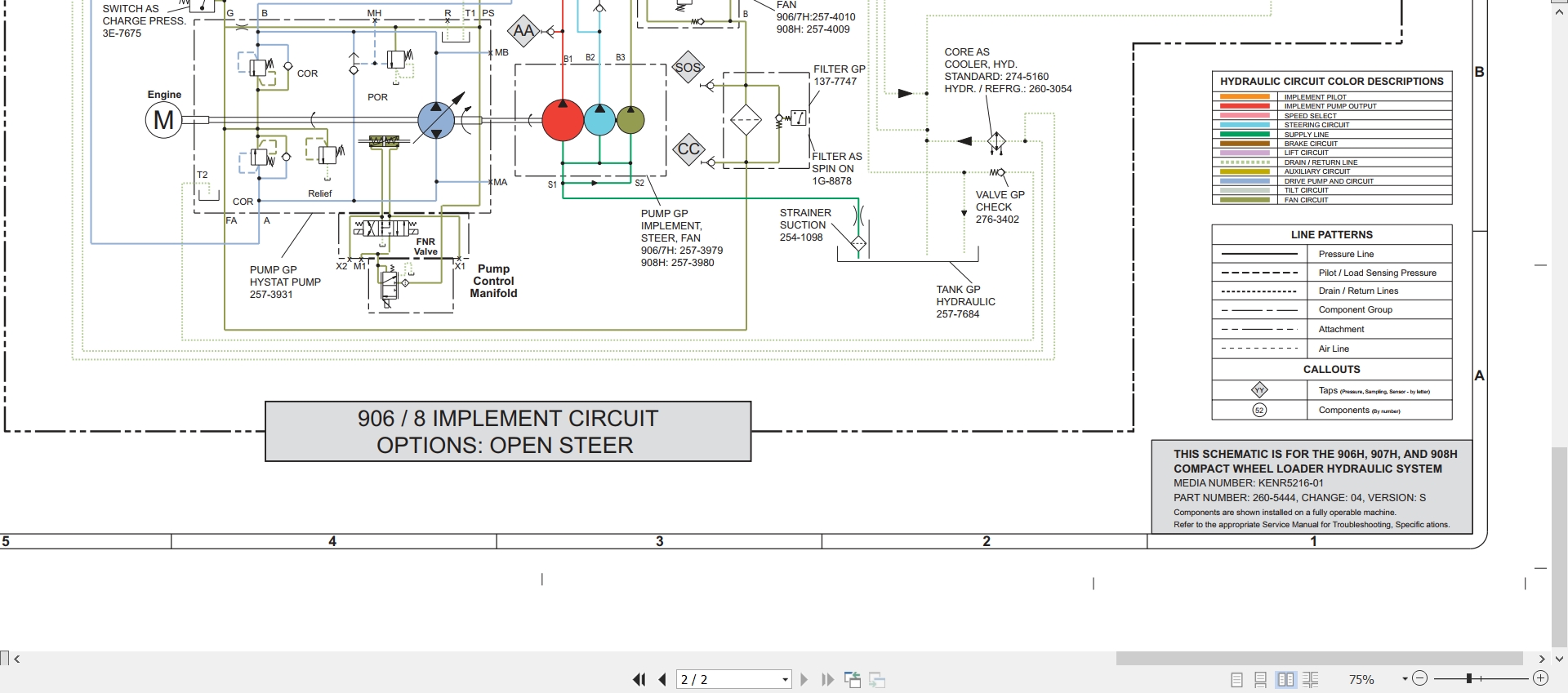Screen dimensions: 1568x693
Task: Click the FILTER GP 137-7747 label
Action: point(839,75)
